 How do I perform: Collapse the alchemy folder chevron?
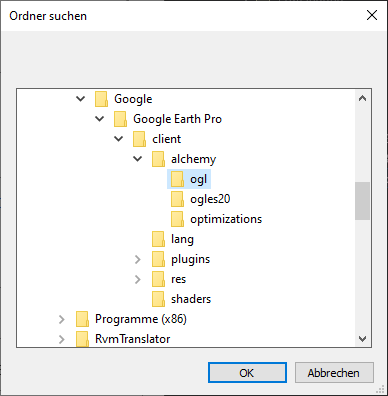coord(137,159)
